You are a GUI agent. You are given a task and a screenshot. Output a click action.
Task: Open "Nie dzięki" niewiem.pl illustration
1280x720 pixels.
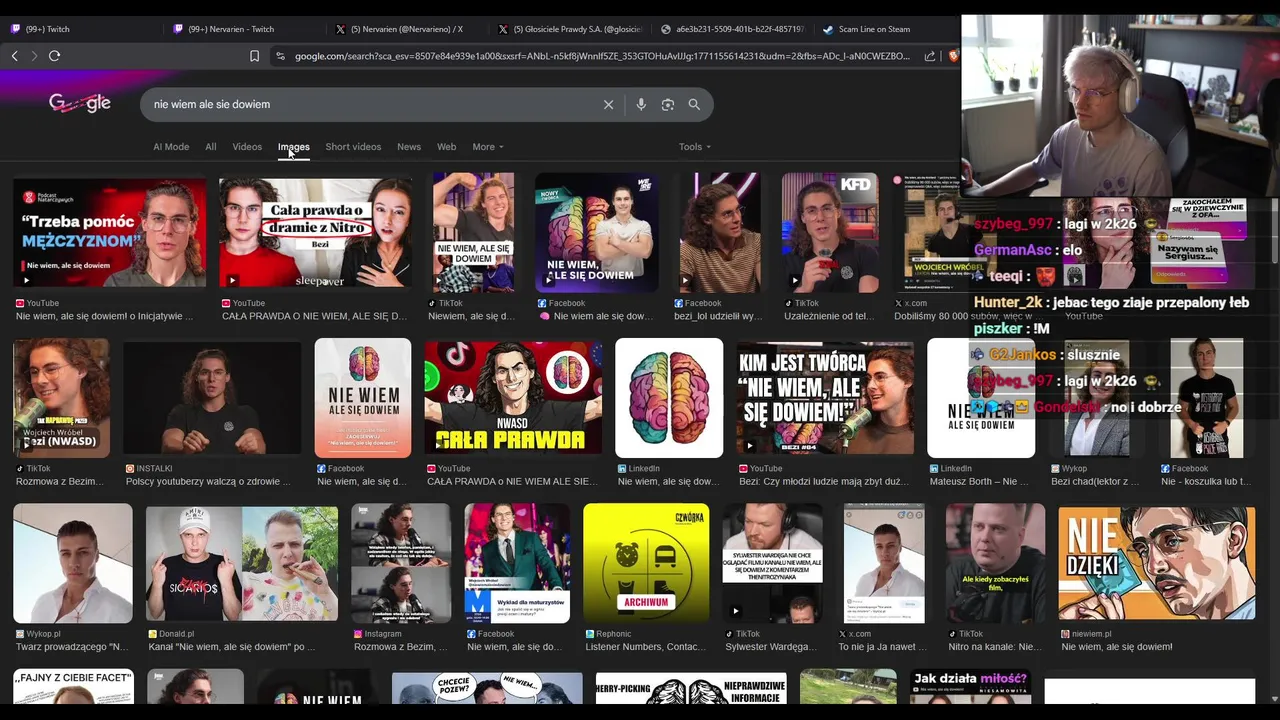click(1157, 563)
